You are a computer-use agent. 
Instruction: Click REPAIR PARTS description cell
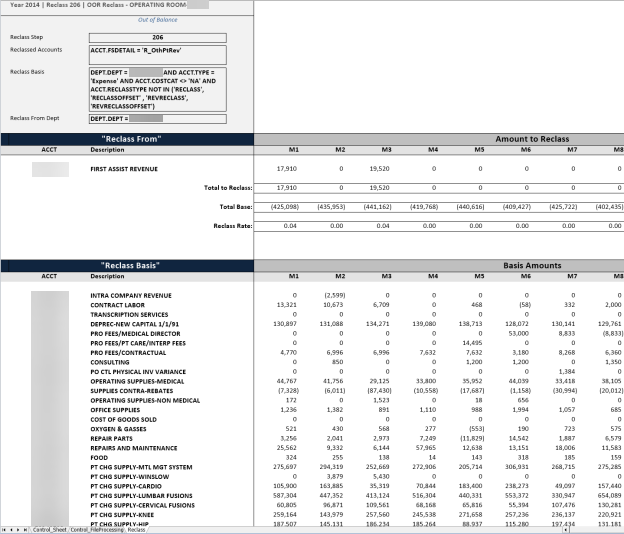[111, 439]
